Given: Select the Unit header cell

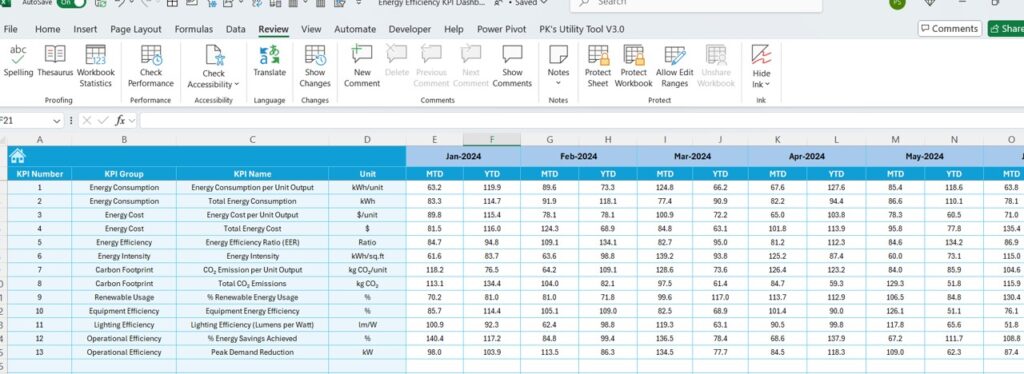Looking at the screenshot, I should coord(367,174).
